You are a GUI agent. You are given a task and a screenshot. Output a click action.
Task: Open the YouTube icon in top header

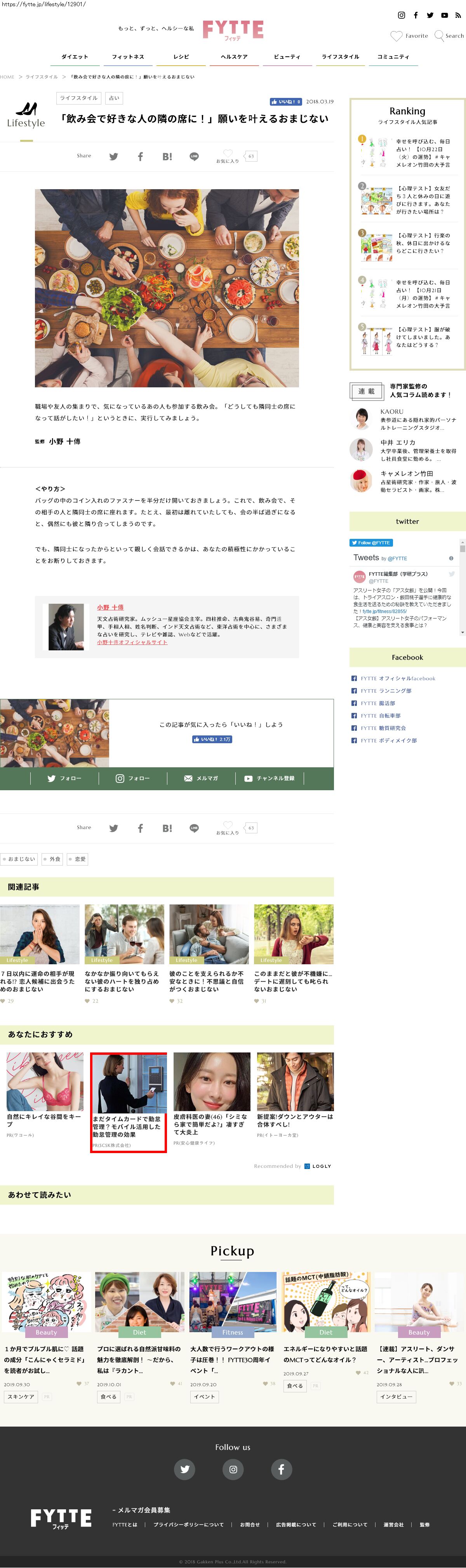[444, 15]
